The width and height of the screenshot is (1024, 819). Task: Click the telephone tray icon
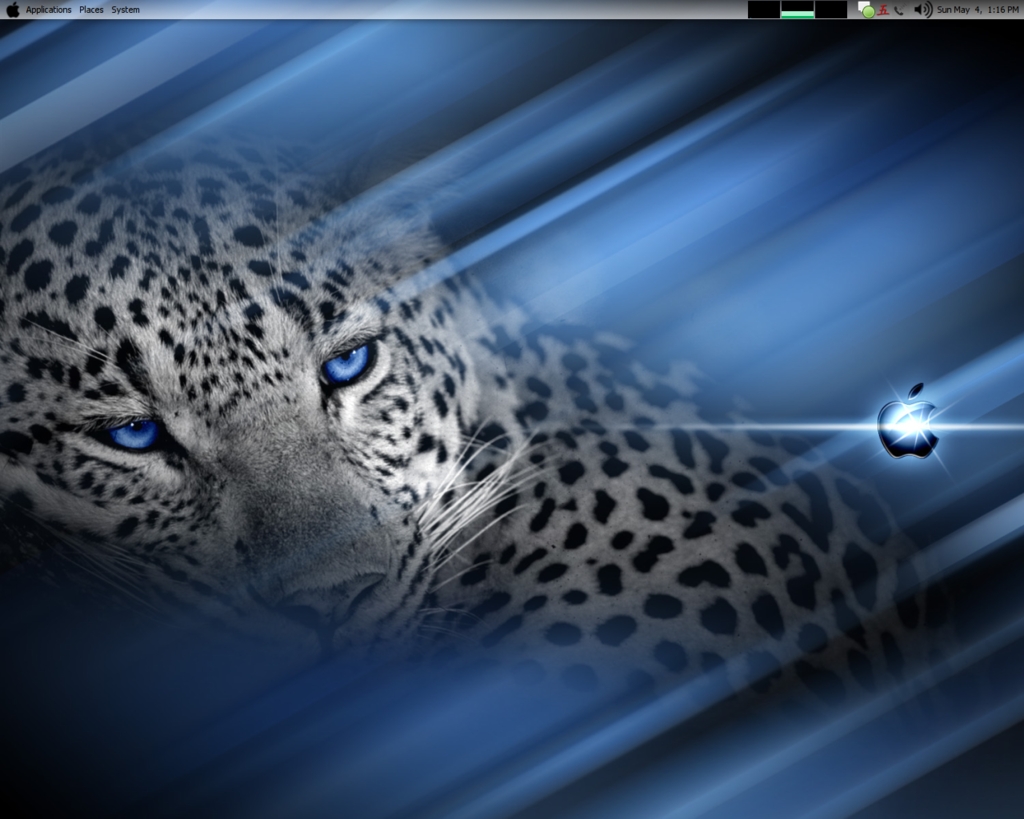(x=898, y=10)
